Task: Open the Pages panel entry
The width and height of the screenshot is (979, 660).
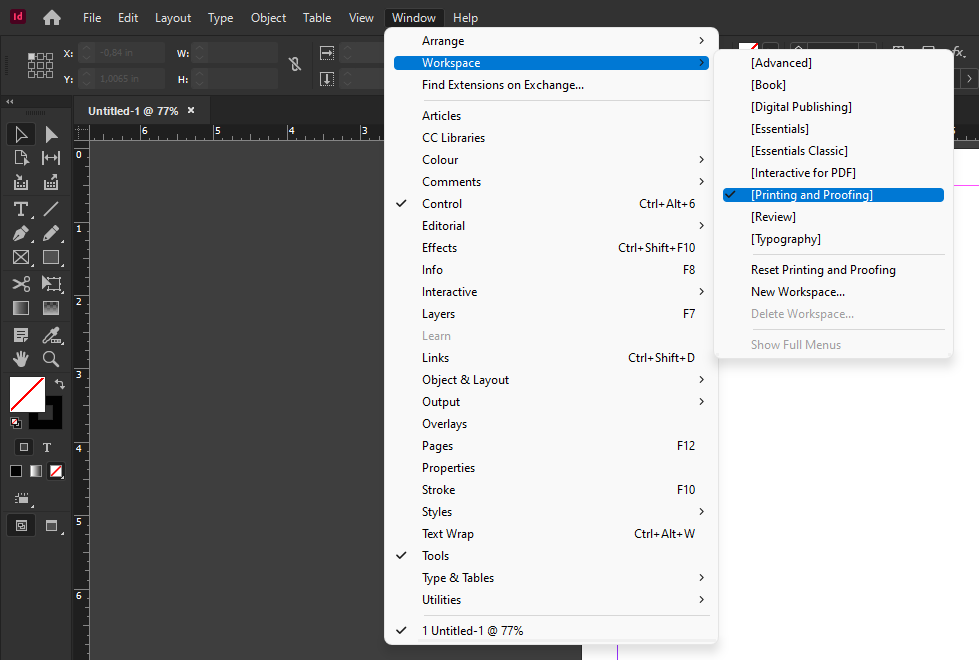Action: click(x=551, y=446)
